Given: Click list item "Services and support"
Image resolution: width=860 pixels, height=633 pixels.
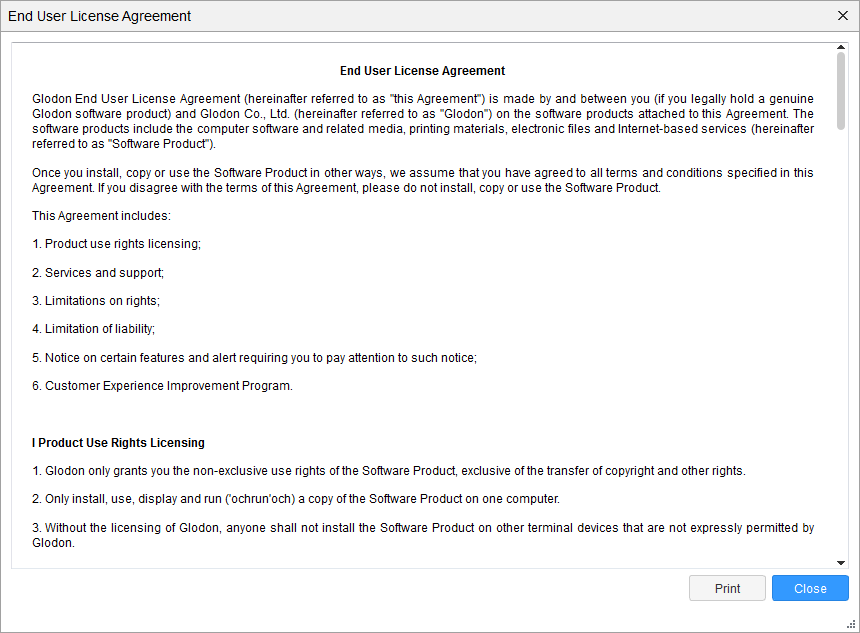Looking at the screenshot, I should click(x=98, y=272).
